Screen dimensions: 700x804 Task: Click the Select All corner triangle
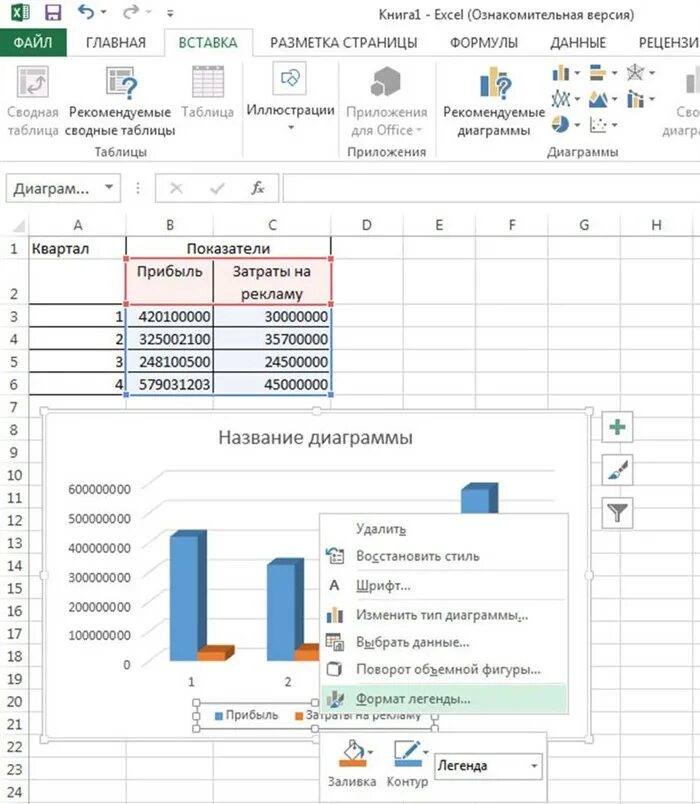pos(18,226)
